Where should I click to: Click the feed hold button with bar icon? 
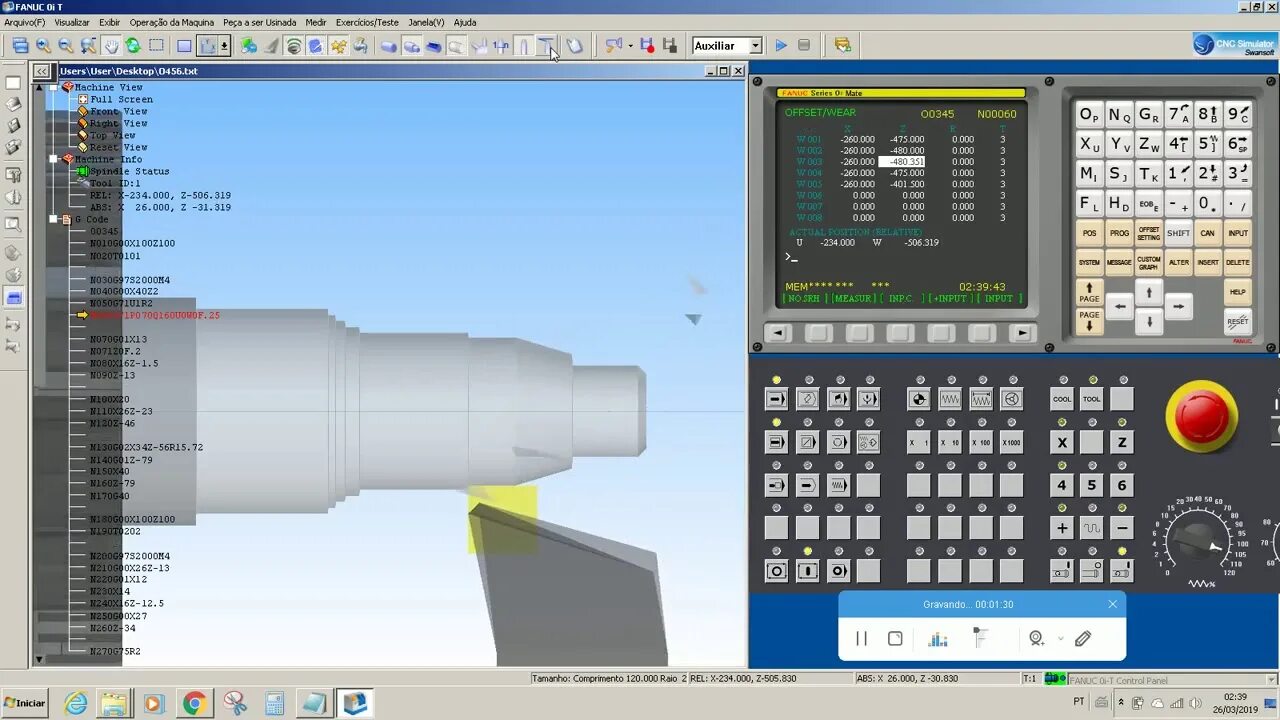[x=807, y=571]
